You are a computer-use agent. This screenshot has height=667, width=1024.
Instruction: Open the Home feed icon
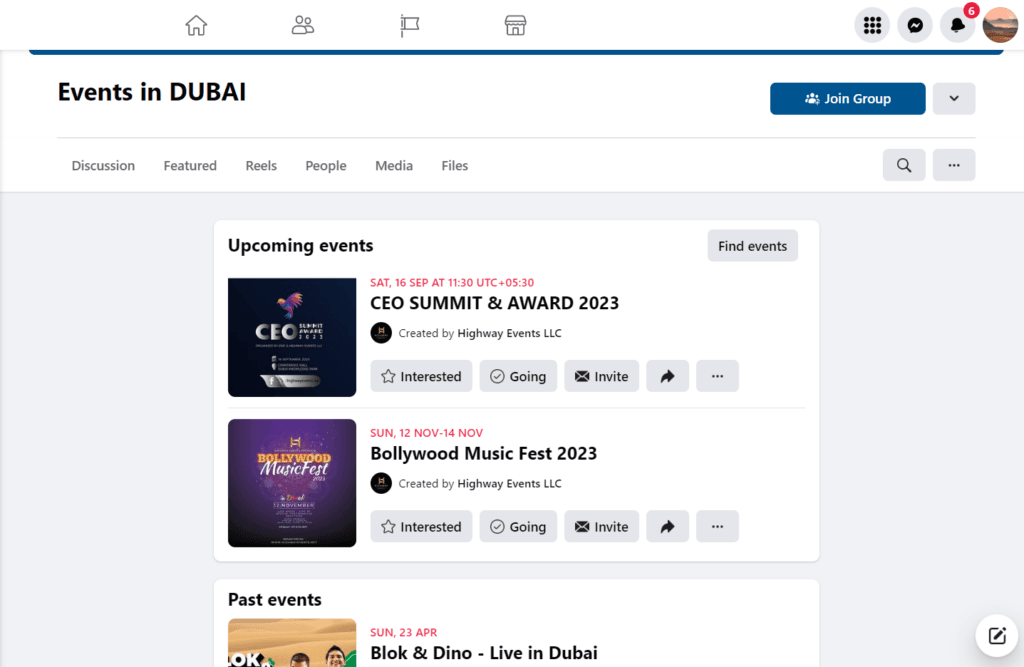tap(196, 25)
